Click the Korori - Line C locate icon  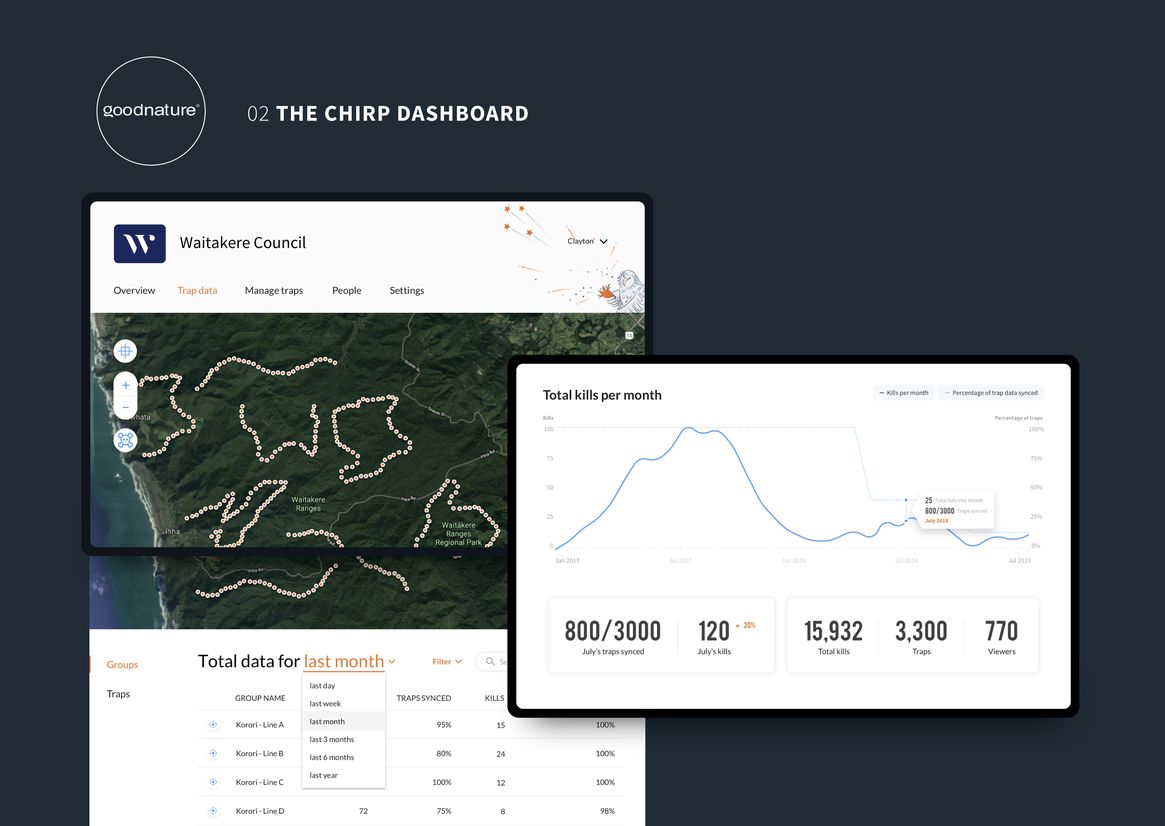(213, 782)
